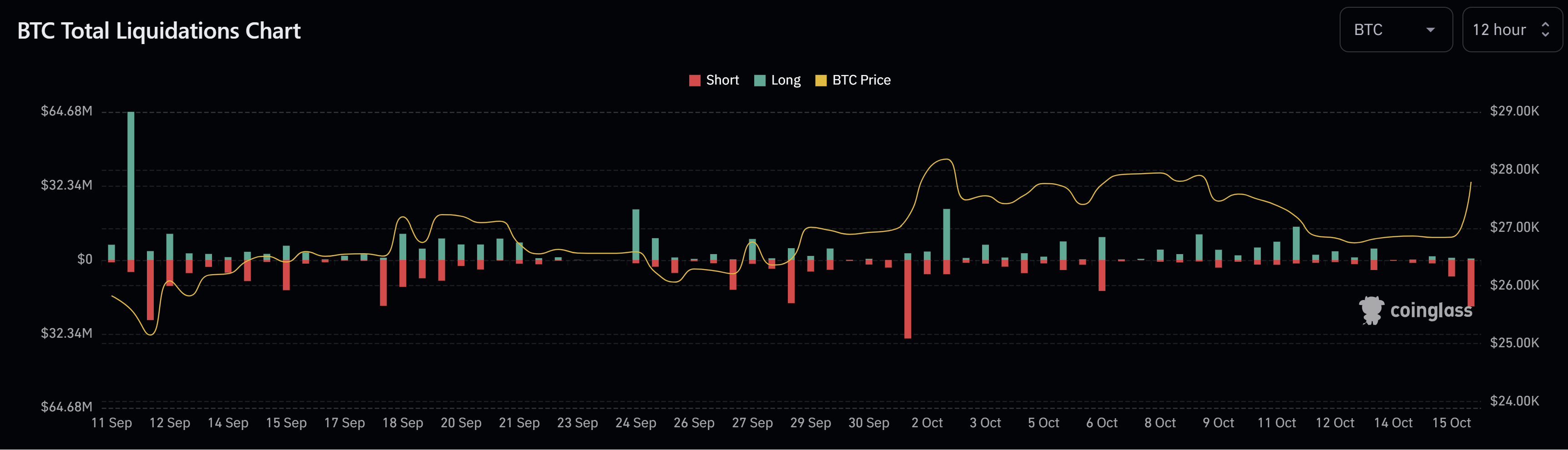This screenshot has height=450, width=1568.
Task: Toggle the BTC Price line visibility
Action: point(852,80)
